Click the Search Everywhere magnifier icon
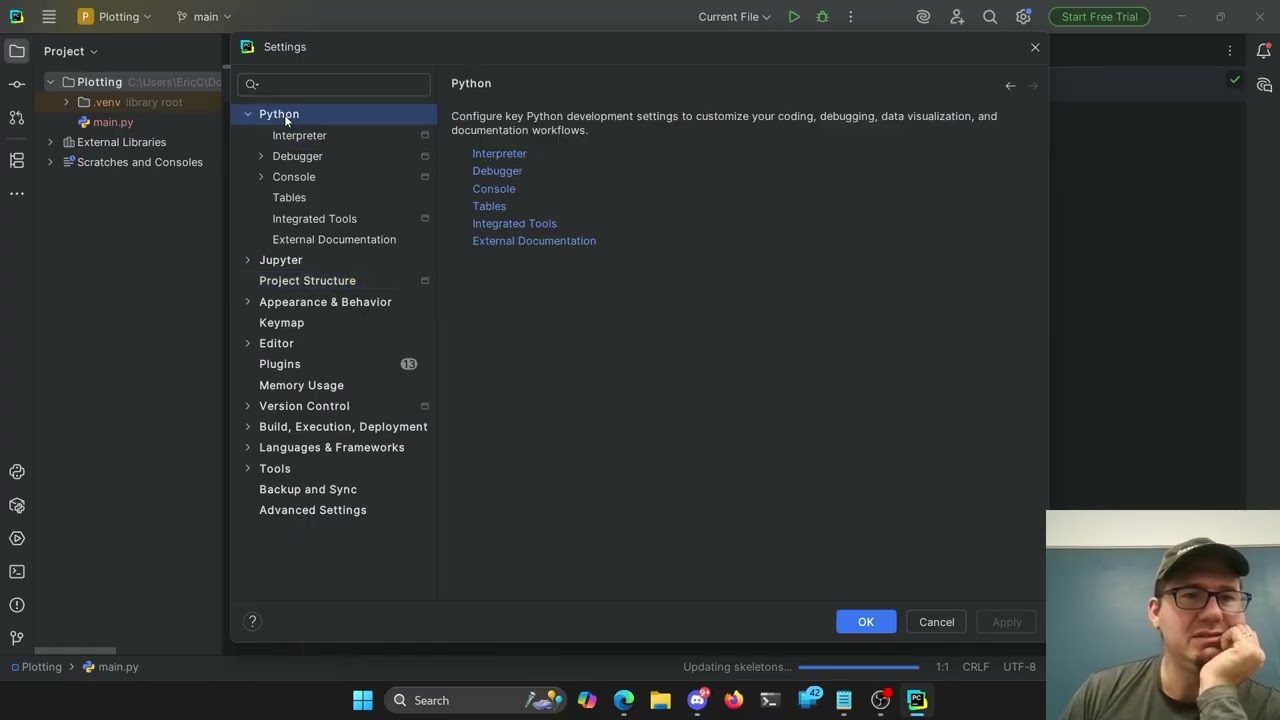This screenshot has width=1280, height=720. (x=990, y=17)
